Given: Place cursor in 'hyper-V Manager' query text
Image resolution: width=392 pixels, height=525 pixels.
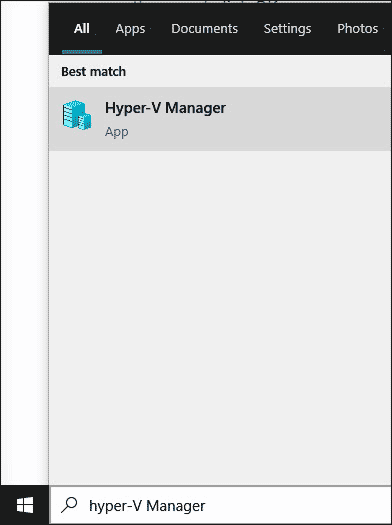Looking at the screenshot, I should tap(147, 506).
